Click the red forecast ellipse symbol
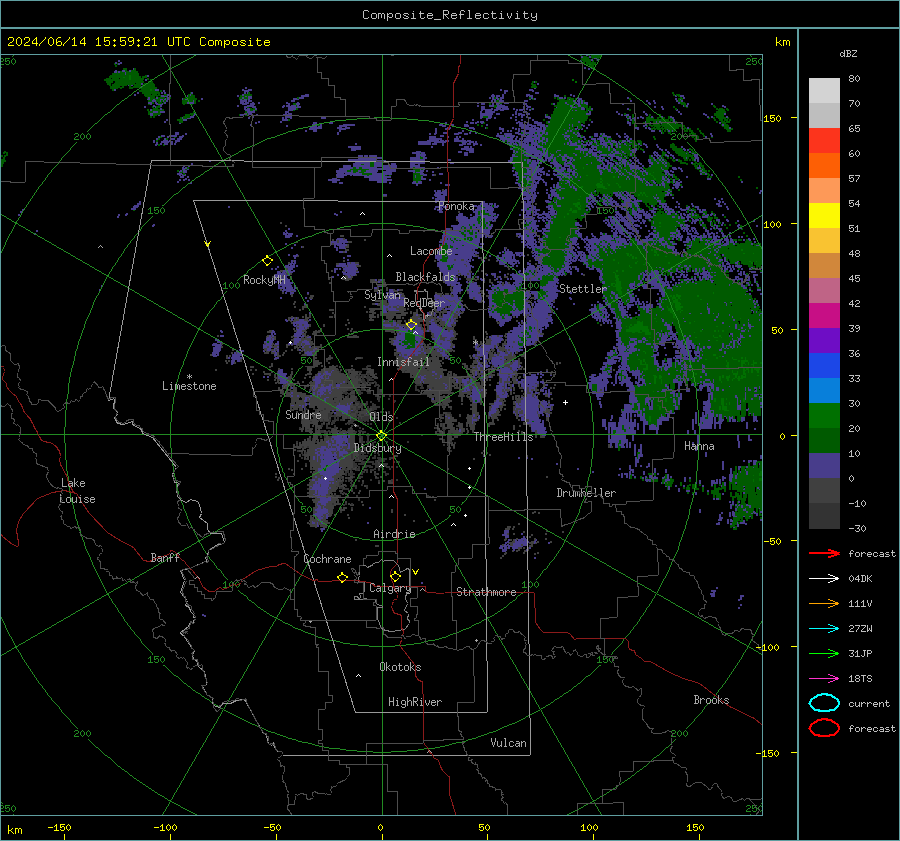 point(824,728)
